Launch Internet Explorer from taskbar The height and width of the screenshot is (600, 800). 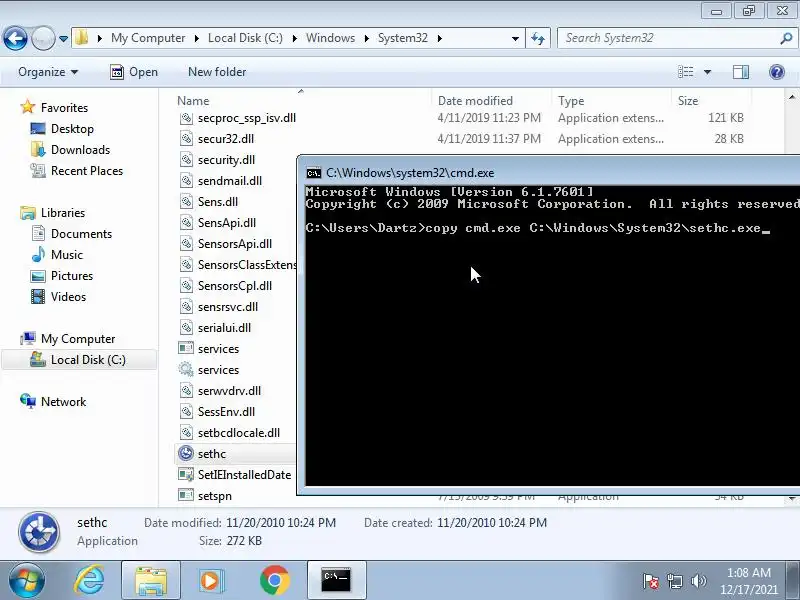pyautogui.click(x=89, y=581)
